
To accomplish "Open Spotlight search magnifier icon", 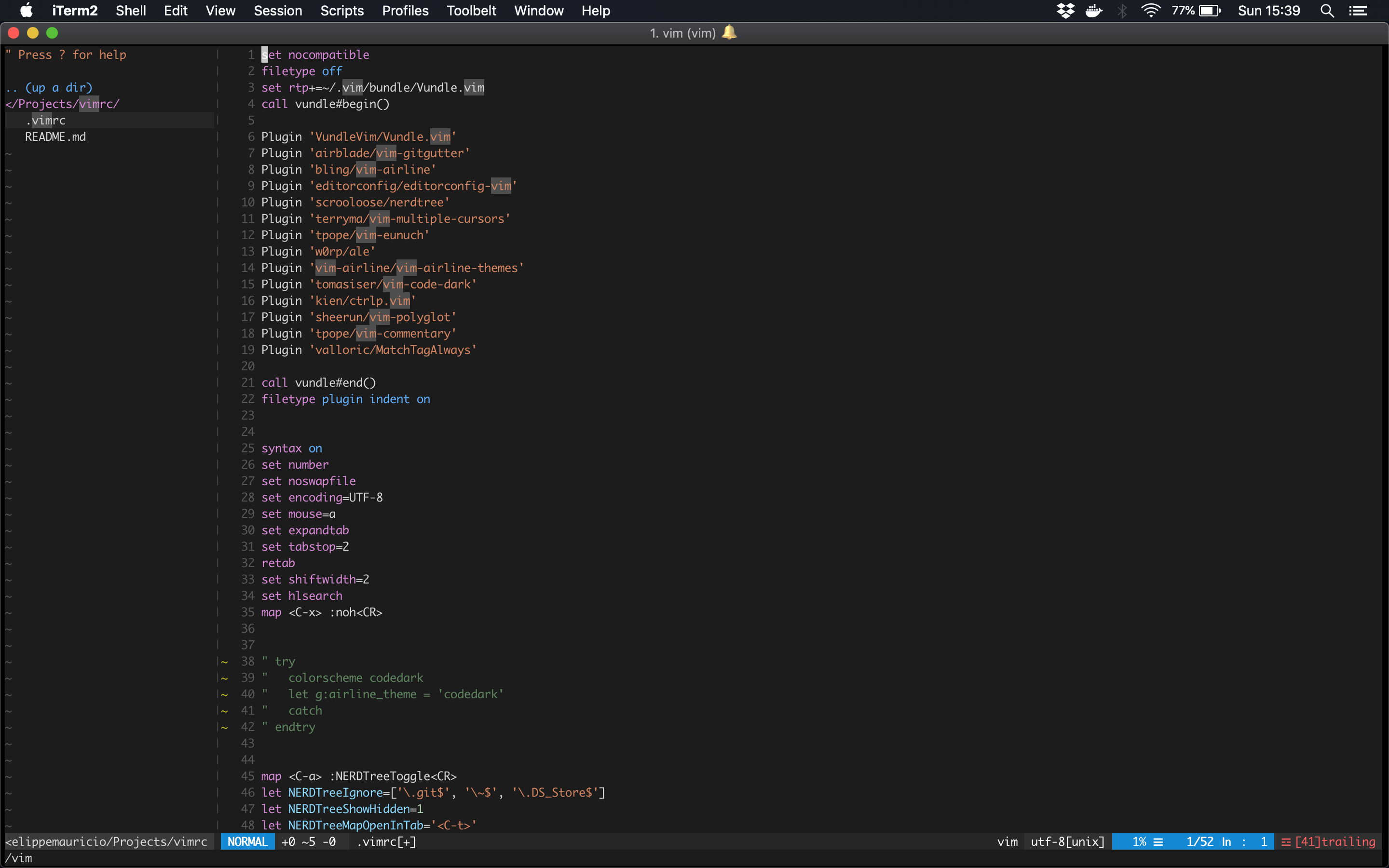I will click(1327, 11).
